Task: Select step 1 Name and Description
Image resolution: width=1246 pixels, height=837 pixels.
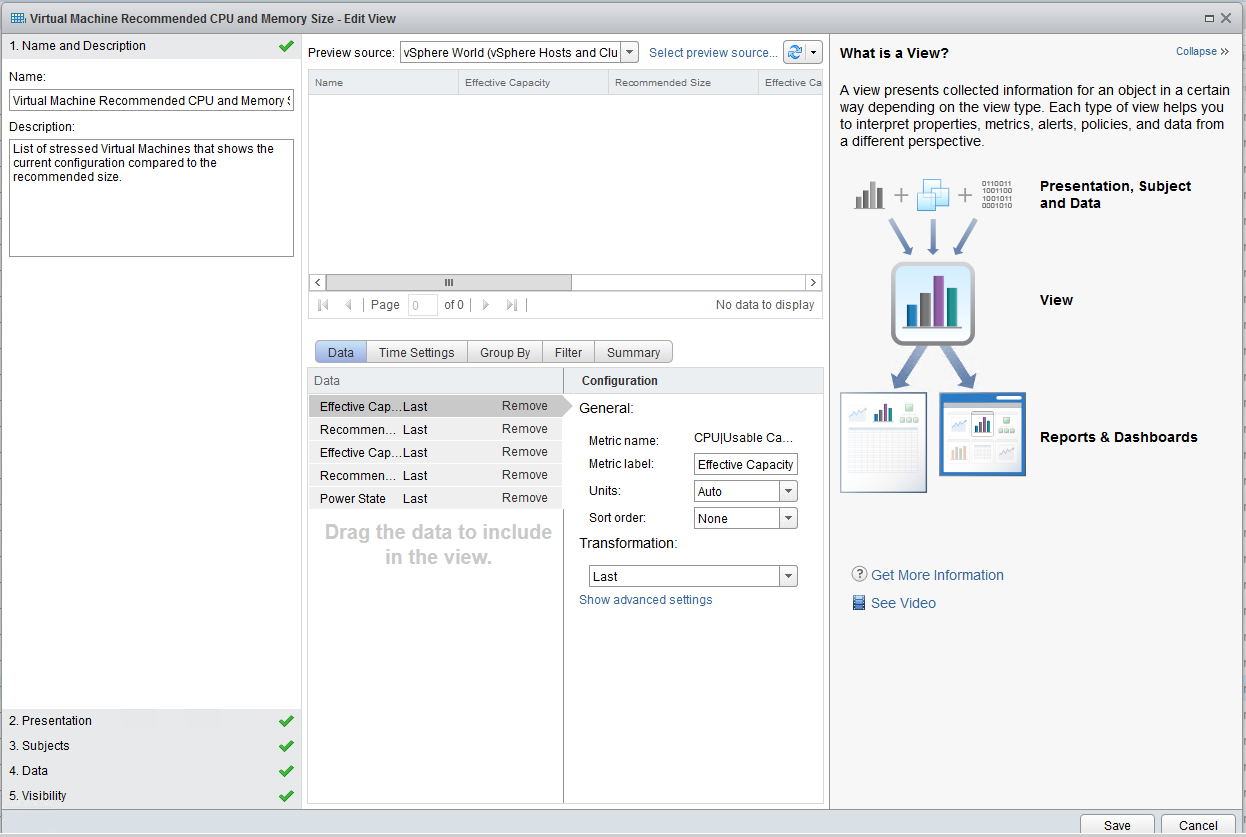Action: 151,46
